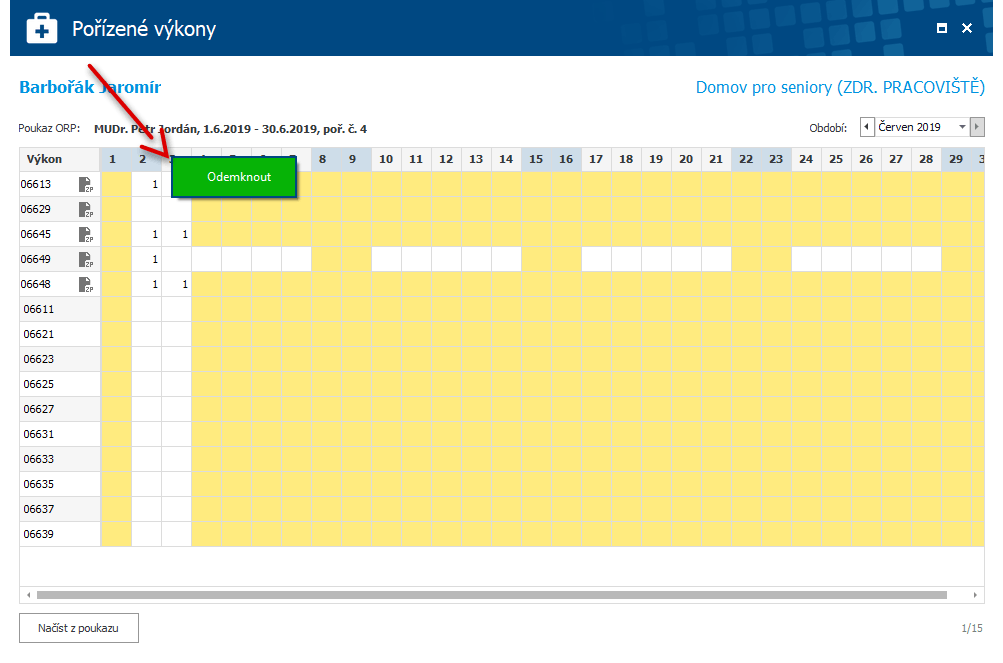Select the row label 06625

39,384
